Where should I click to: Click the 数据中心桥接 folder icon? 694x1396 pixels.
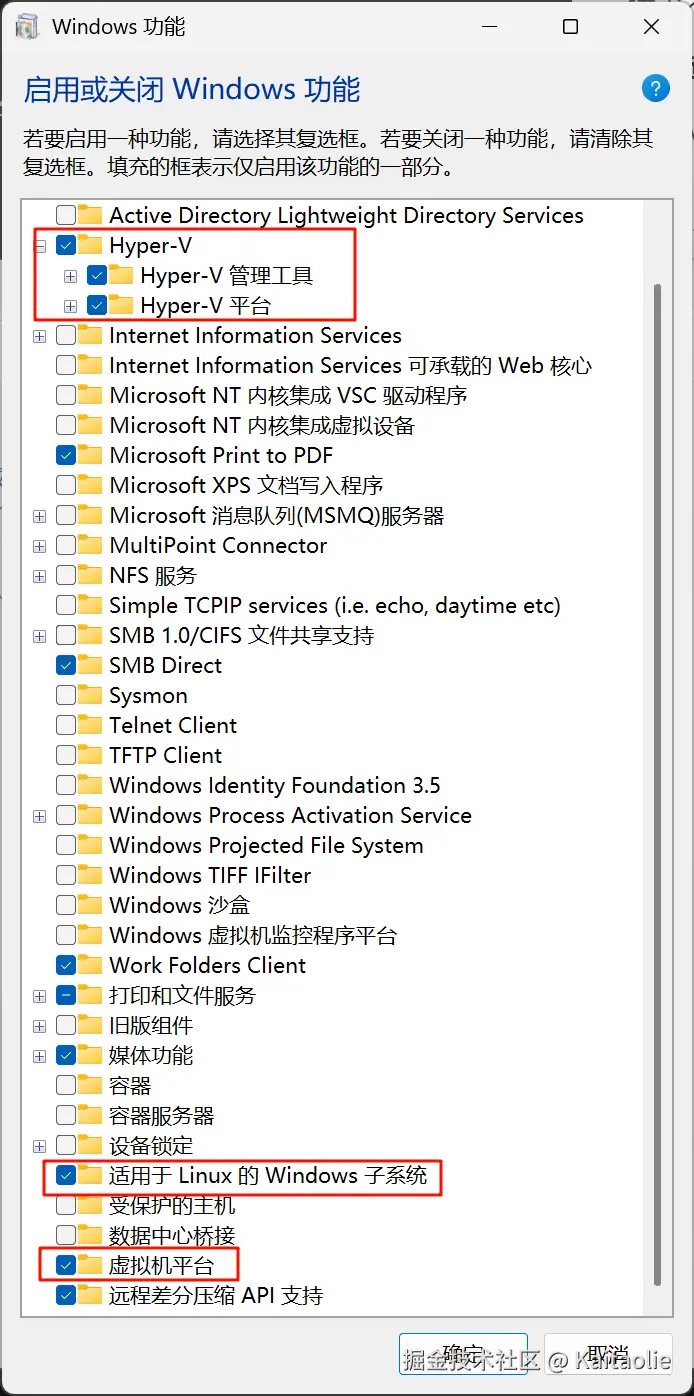click(91, 1234)
